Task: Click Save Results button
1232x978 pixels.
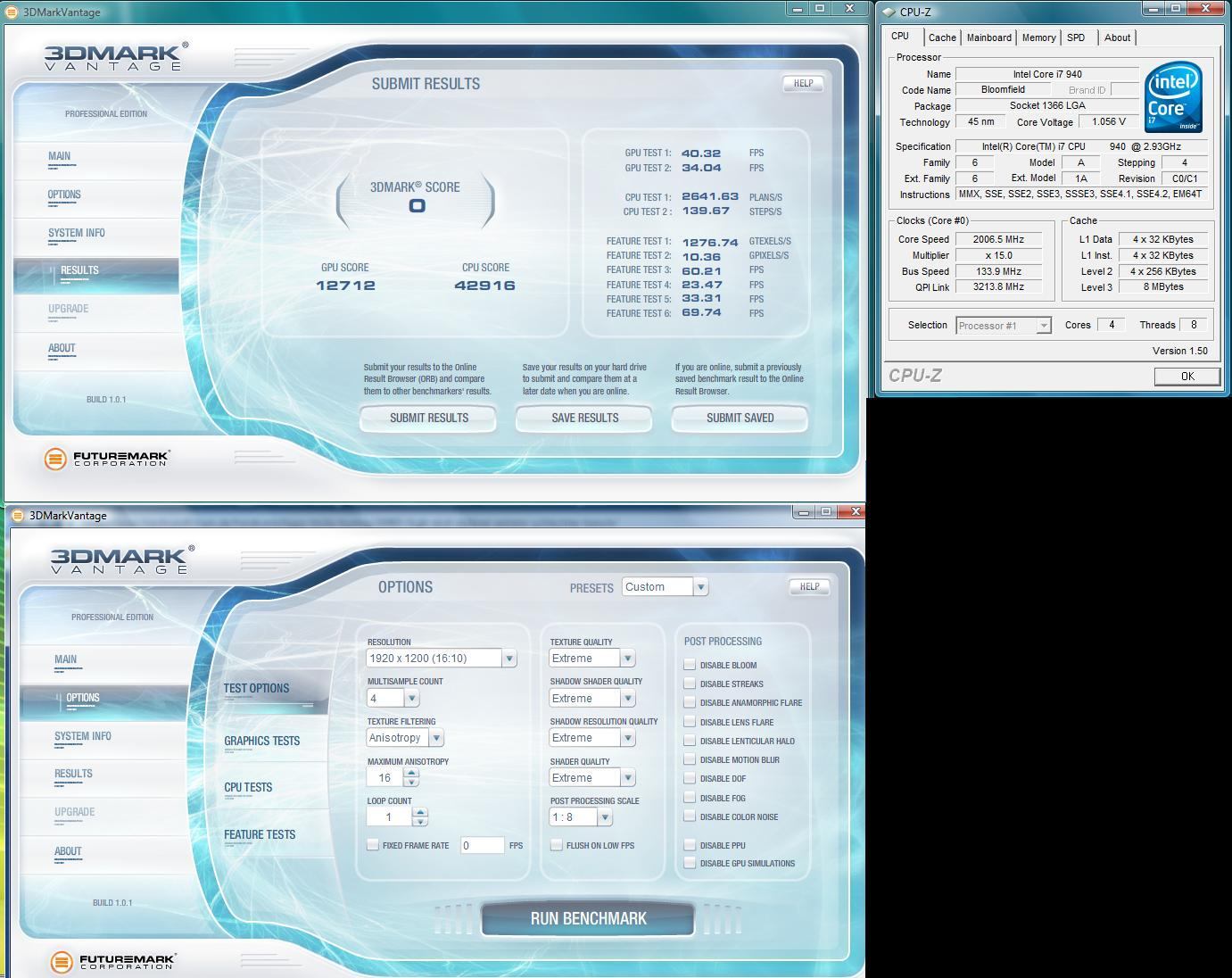Action: tap(584, 418)
